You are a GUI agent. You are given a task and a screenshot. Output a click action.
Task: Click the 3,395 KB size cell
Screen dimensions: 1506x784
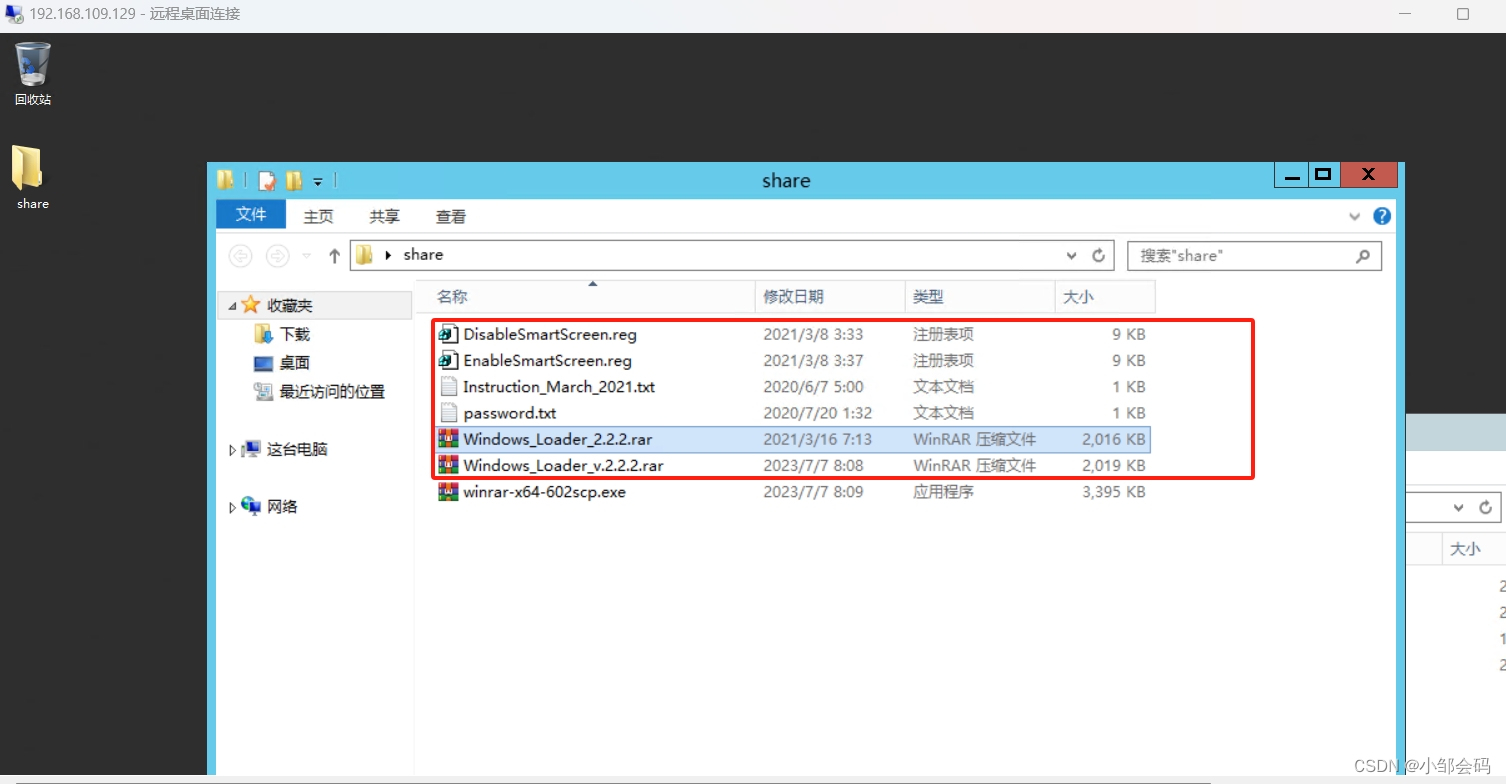[x=1114, y=492]
